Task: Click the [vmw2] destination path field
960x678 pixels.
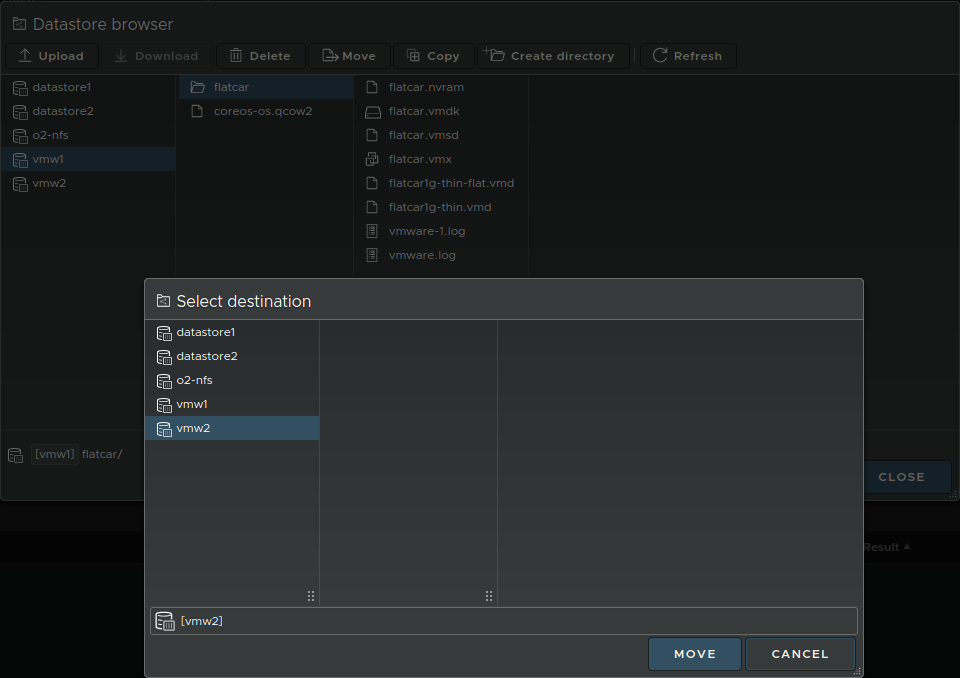Action: (x=504, y=621)
